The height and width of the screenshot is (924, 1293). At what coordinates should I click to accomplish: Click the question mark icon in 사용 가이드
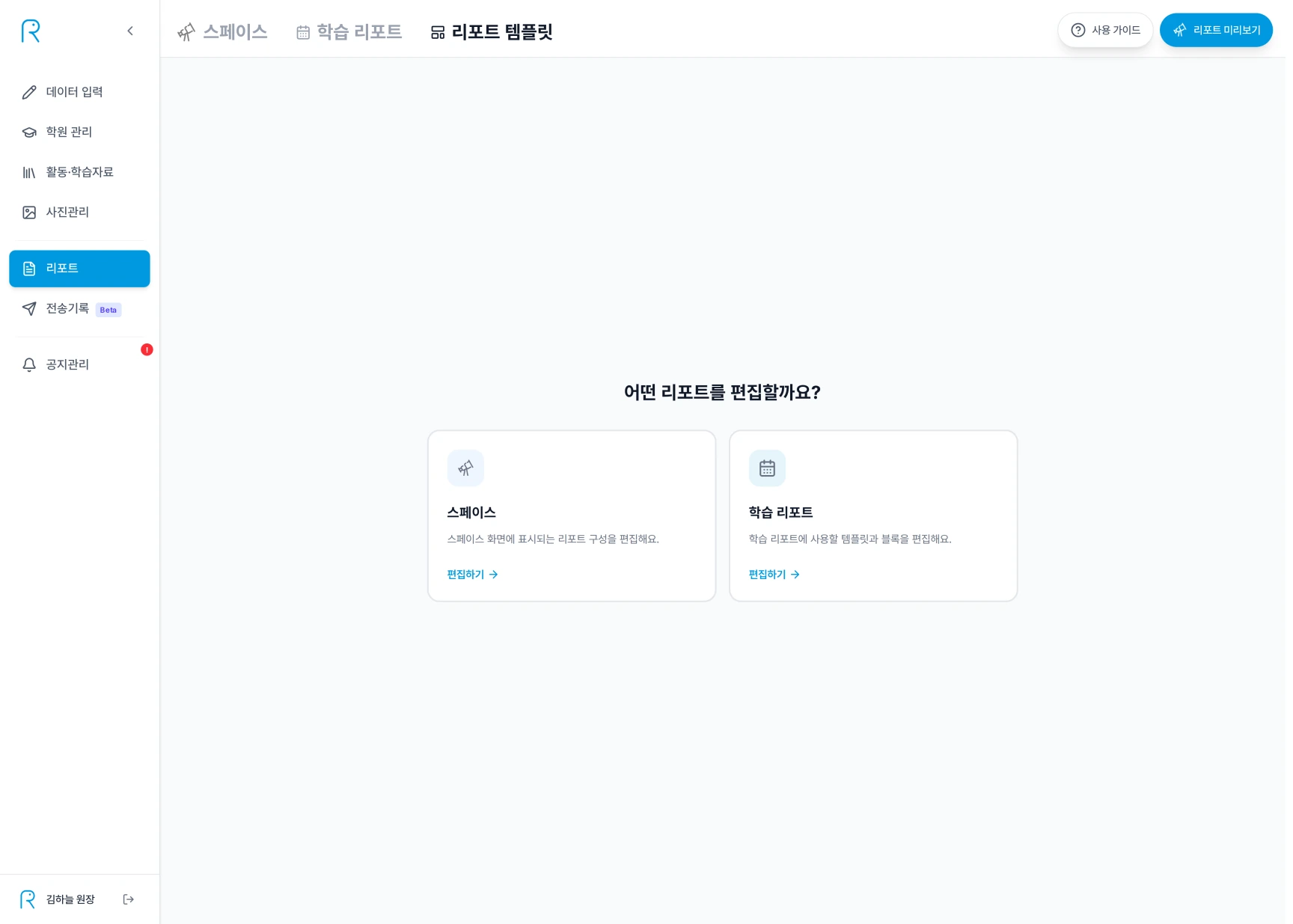point(1078,30)
